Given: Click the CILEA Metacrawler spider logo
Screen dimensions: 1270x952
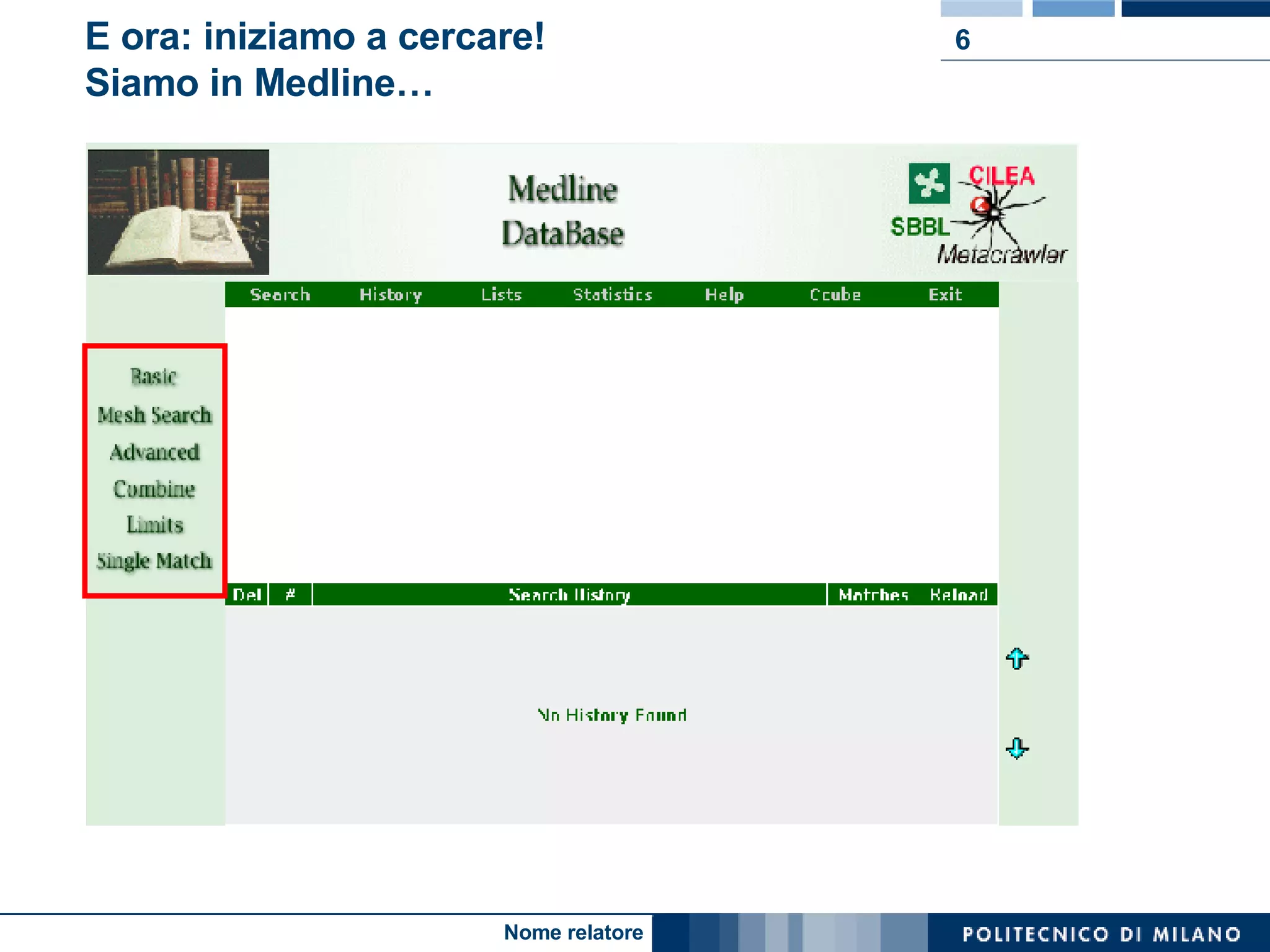Looking at the screenshot, I should tap(1003, 214).
